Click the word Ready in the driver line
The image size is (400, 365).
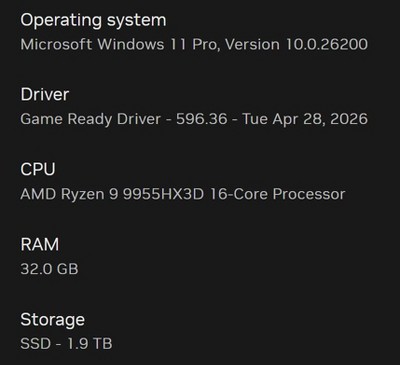90,120
